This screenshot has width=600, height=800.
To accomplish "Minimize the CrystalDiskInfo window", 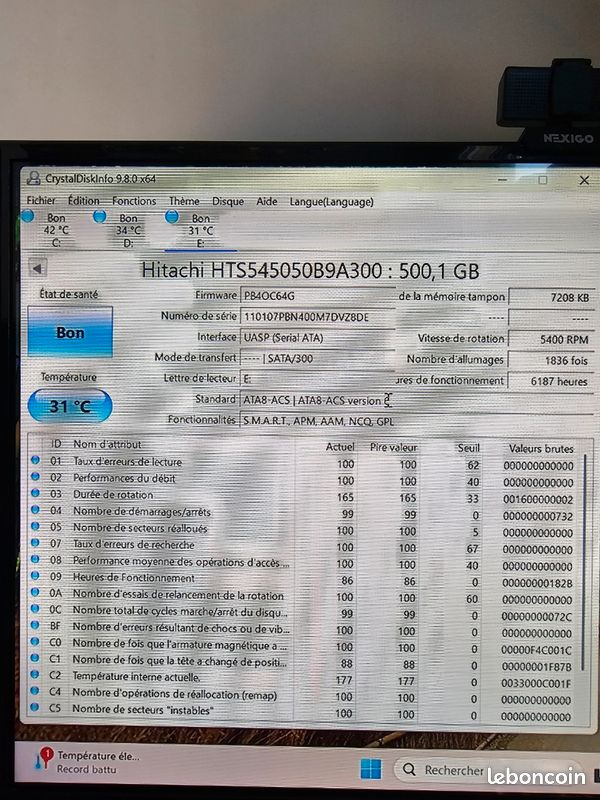I will tap(503, 180).
